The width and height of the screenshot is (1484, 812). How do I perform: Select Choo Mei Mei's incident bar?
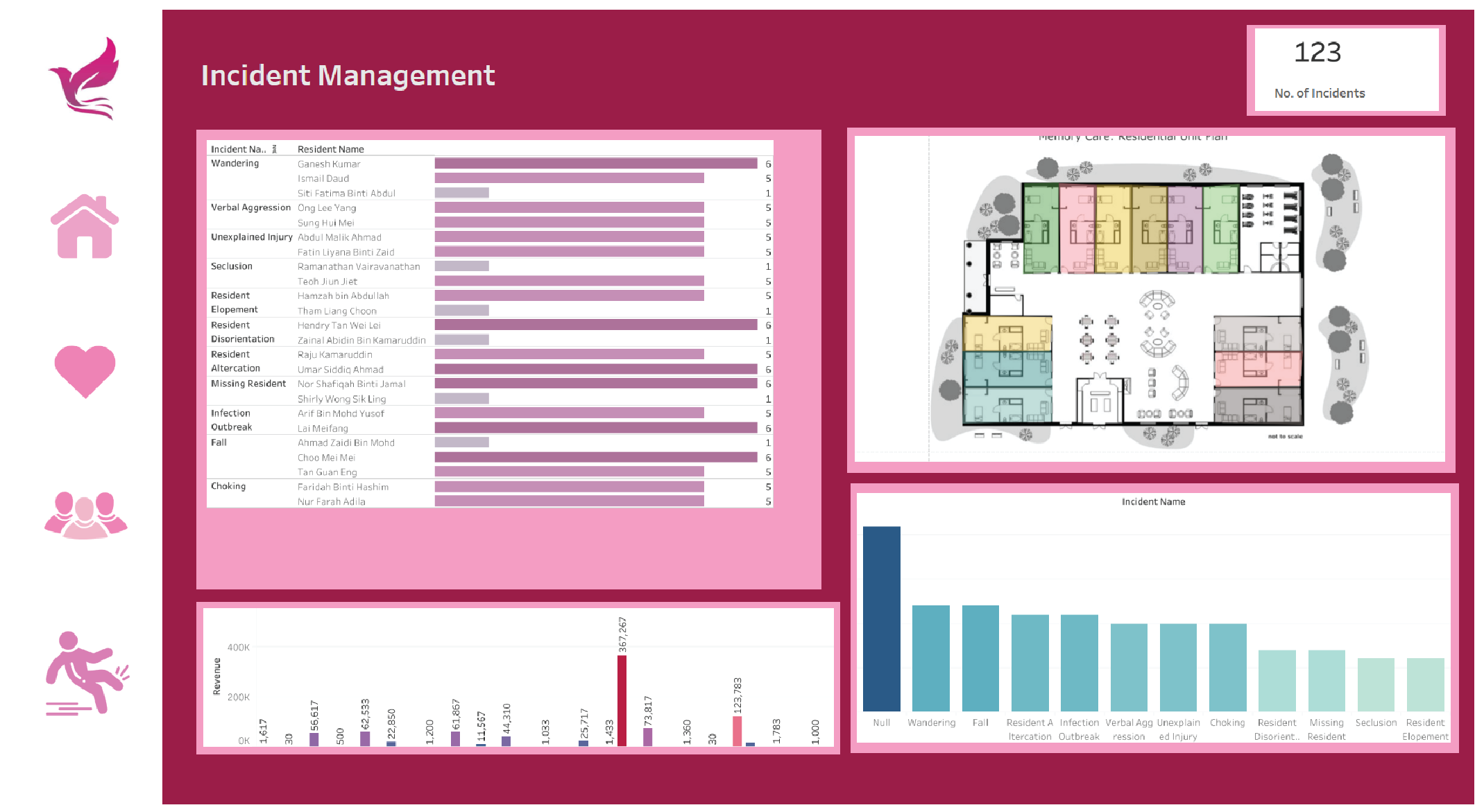(x=596, y=457)
